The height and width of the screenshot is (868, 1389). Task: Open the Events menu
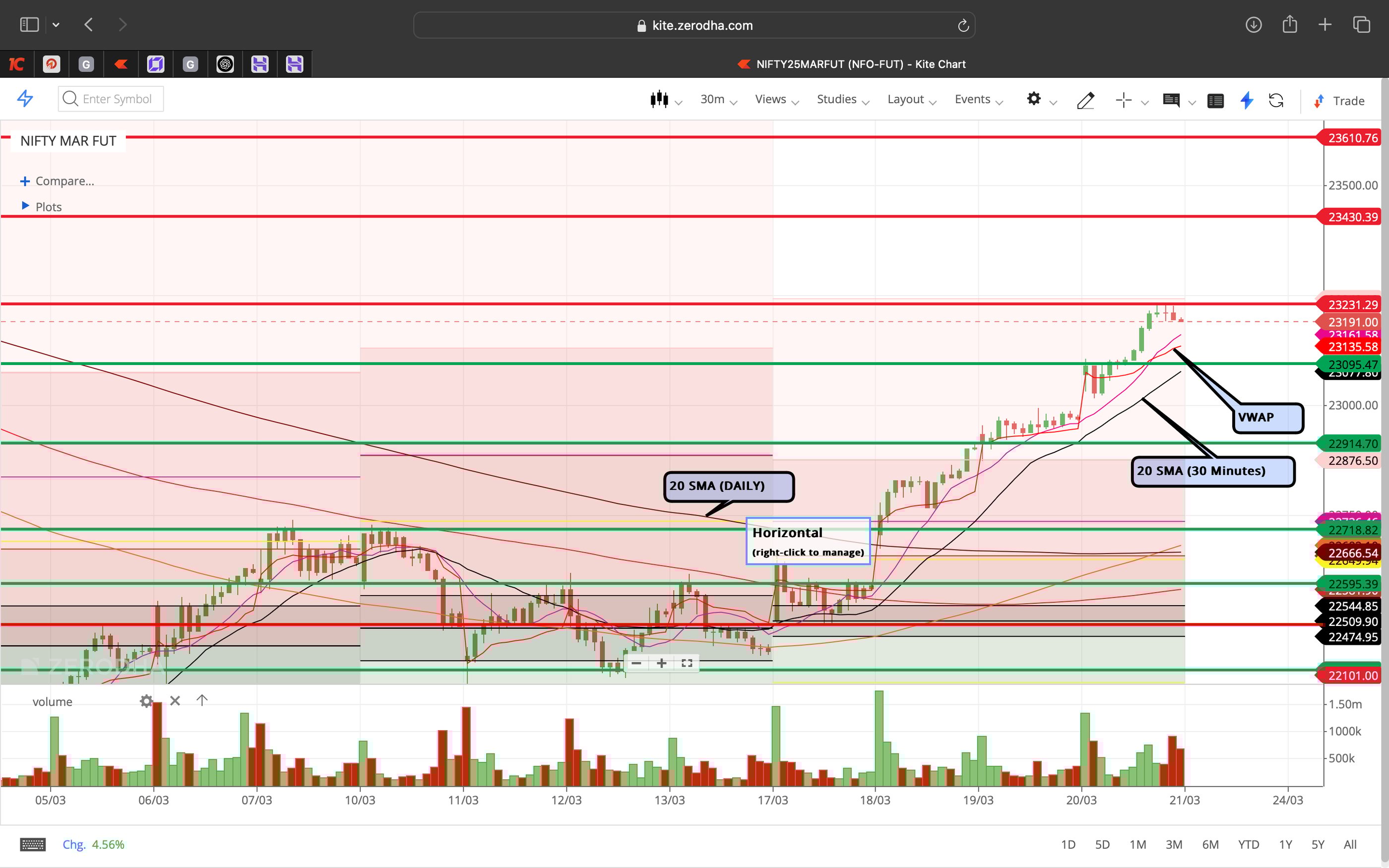(x=972, y=99)
